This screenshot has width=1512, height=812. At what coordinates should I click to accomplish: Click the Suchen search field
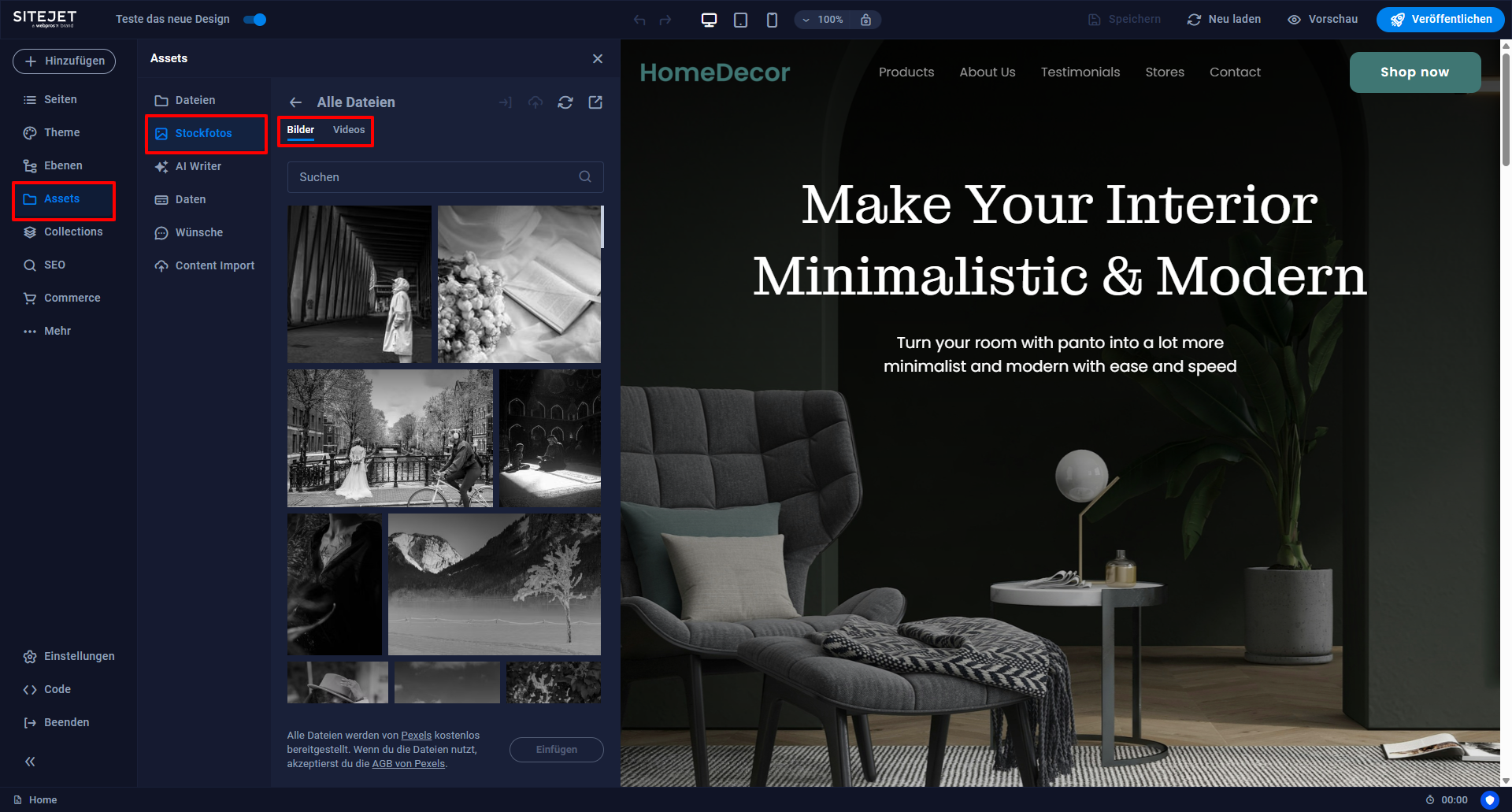(446, 177)
